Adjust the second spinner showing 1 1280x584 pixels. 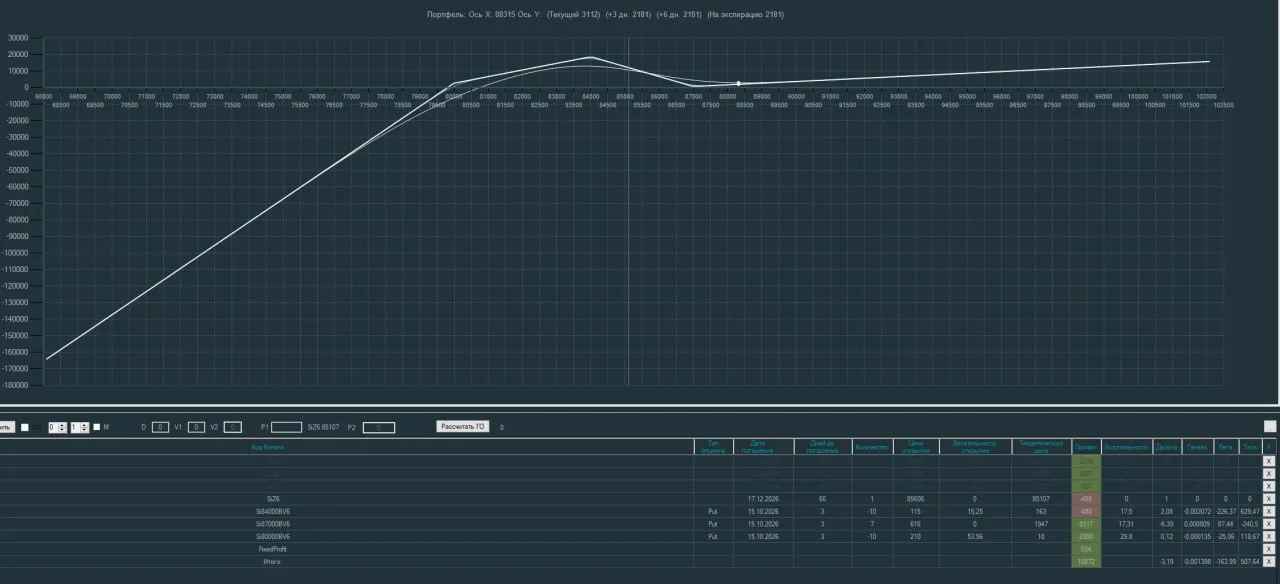(x=79, y=427)
